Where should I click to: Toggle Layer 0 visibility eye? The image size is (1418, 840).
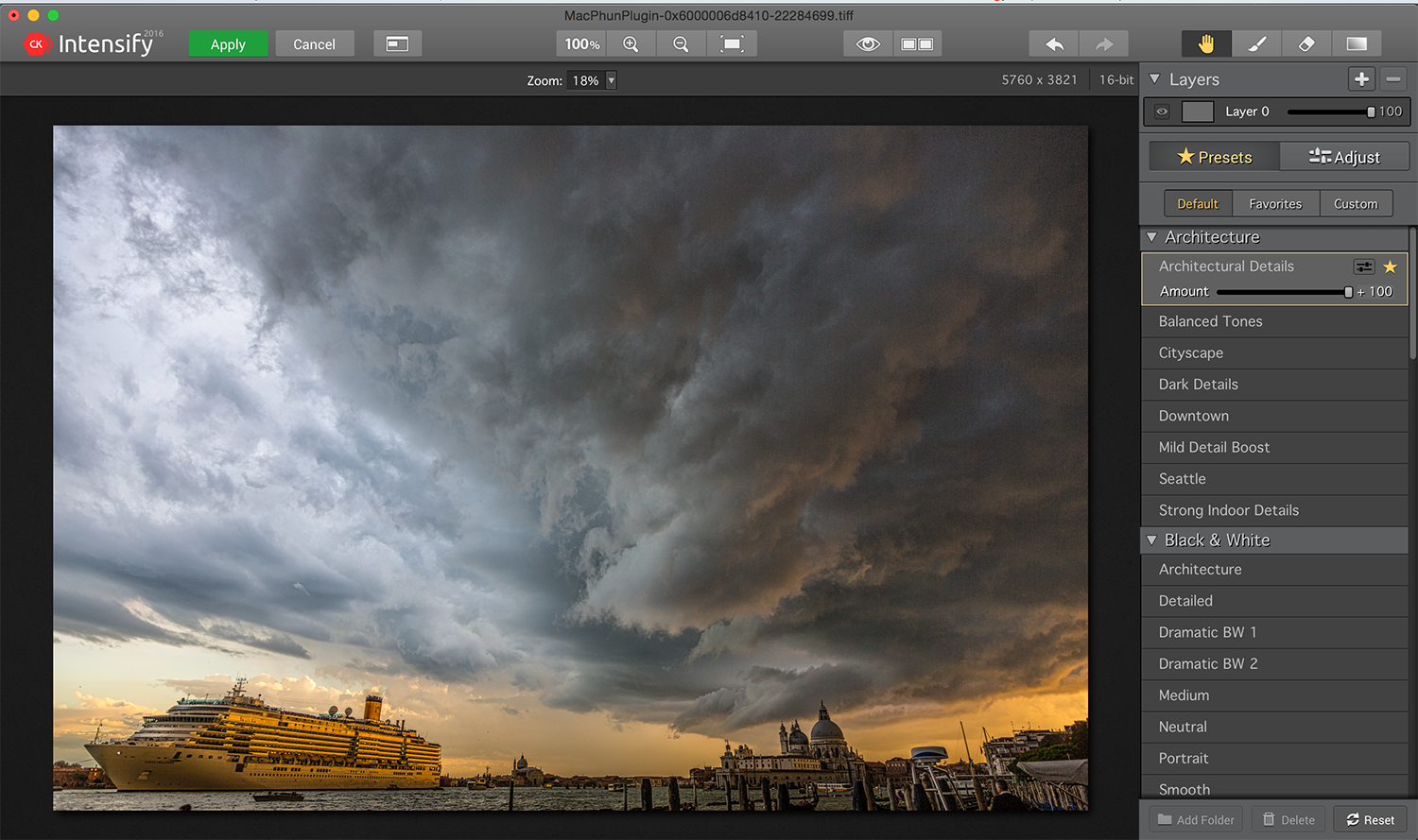[x=1162, y=111]
